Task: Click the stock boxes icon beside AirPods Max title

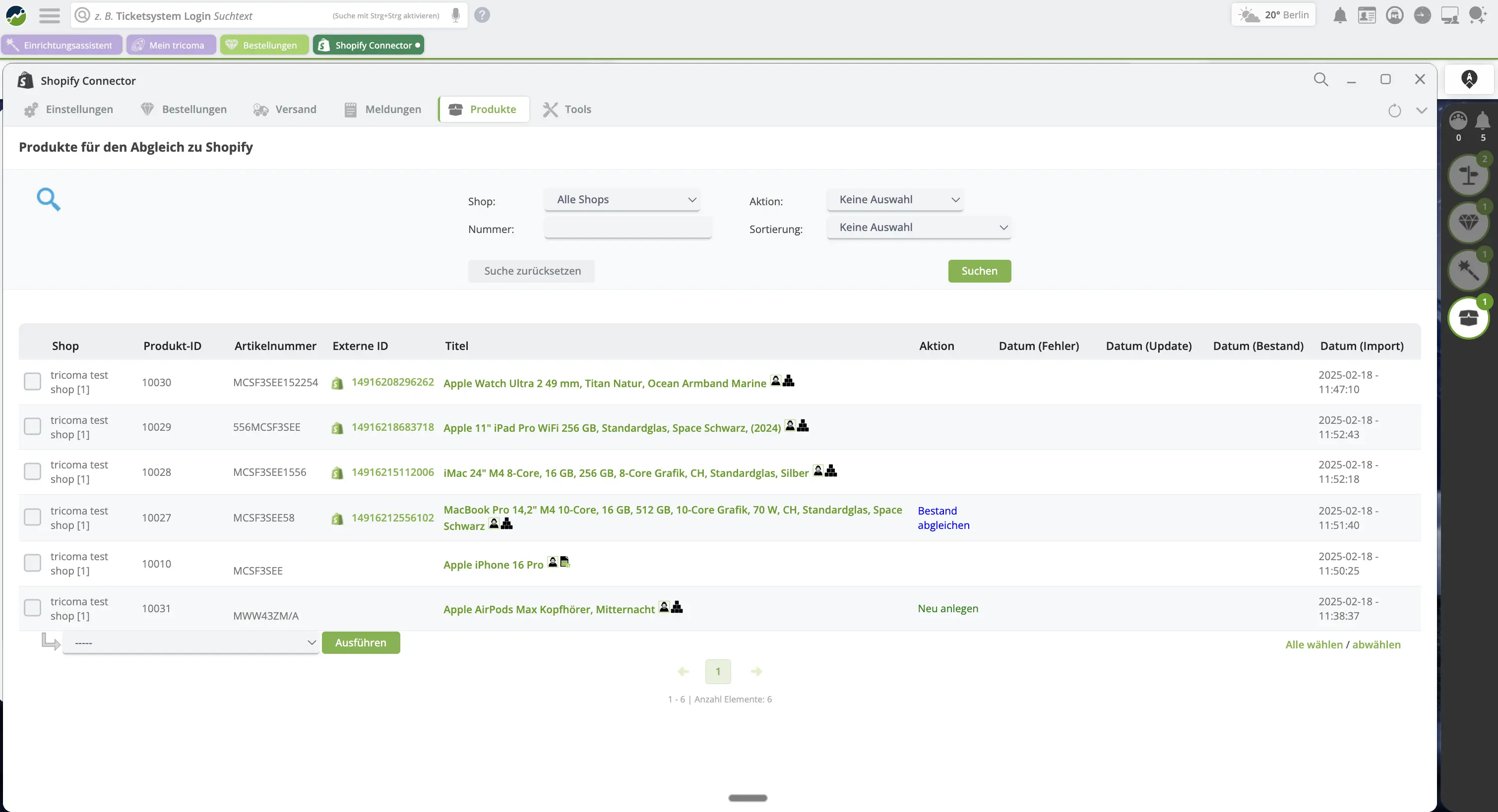Action: click(677, 607)
